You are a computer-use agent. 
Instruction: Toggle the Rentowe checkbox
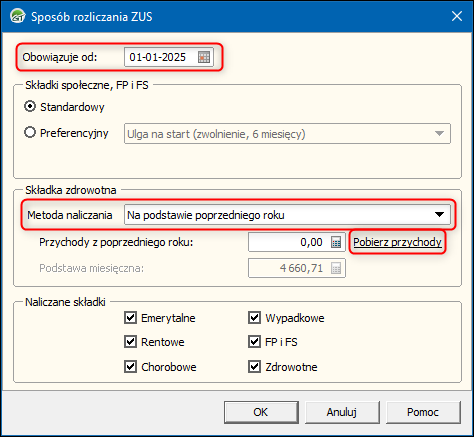[130, 342]
